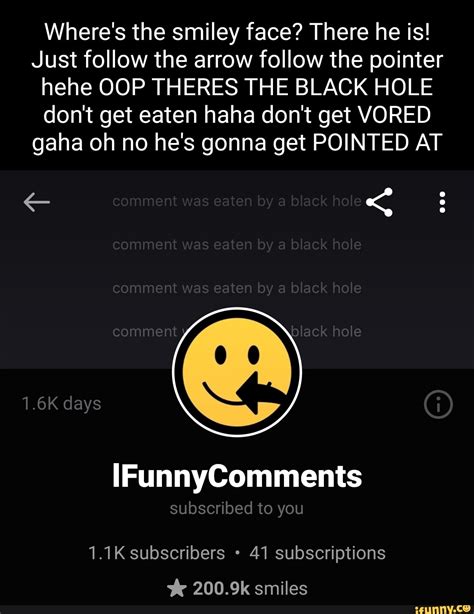The width and height of the screenshot is (474, 614).
Task: Tap the IFunnyComments username
Action: [x=237, y=476]
